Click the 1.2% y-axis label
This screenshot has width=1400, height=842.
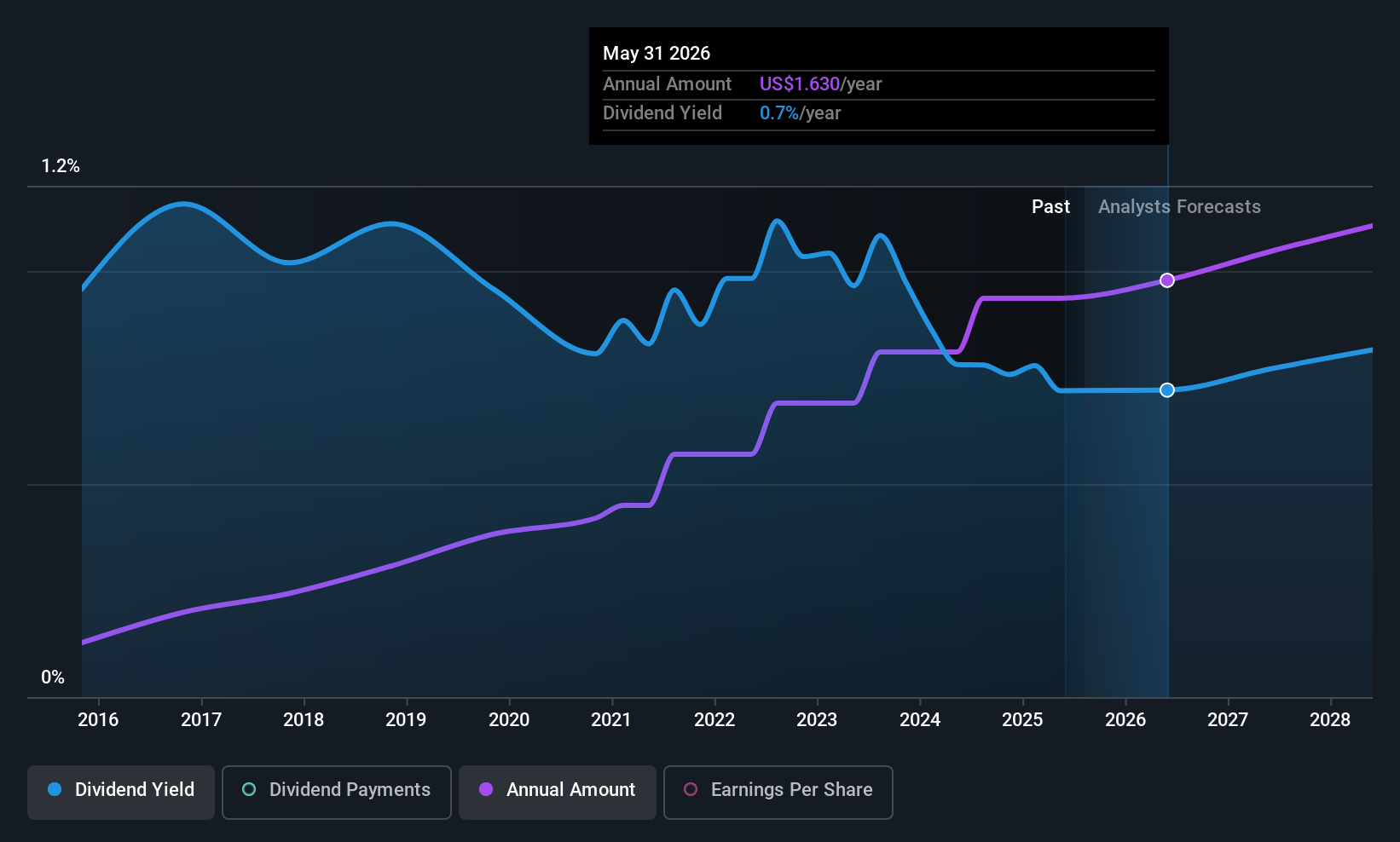[61, 166]
